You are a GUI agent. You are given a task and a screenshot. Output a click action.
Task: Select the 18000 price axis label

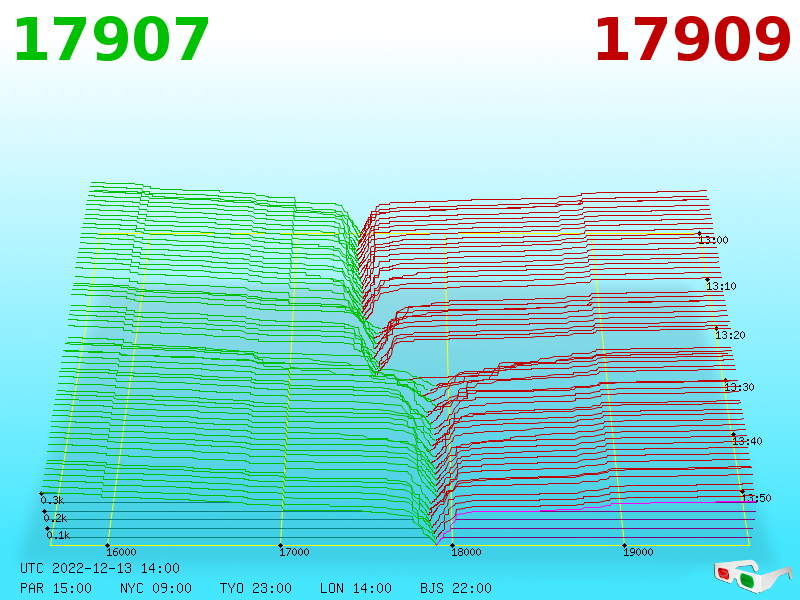point(466,552)
